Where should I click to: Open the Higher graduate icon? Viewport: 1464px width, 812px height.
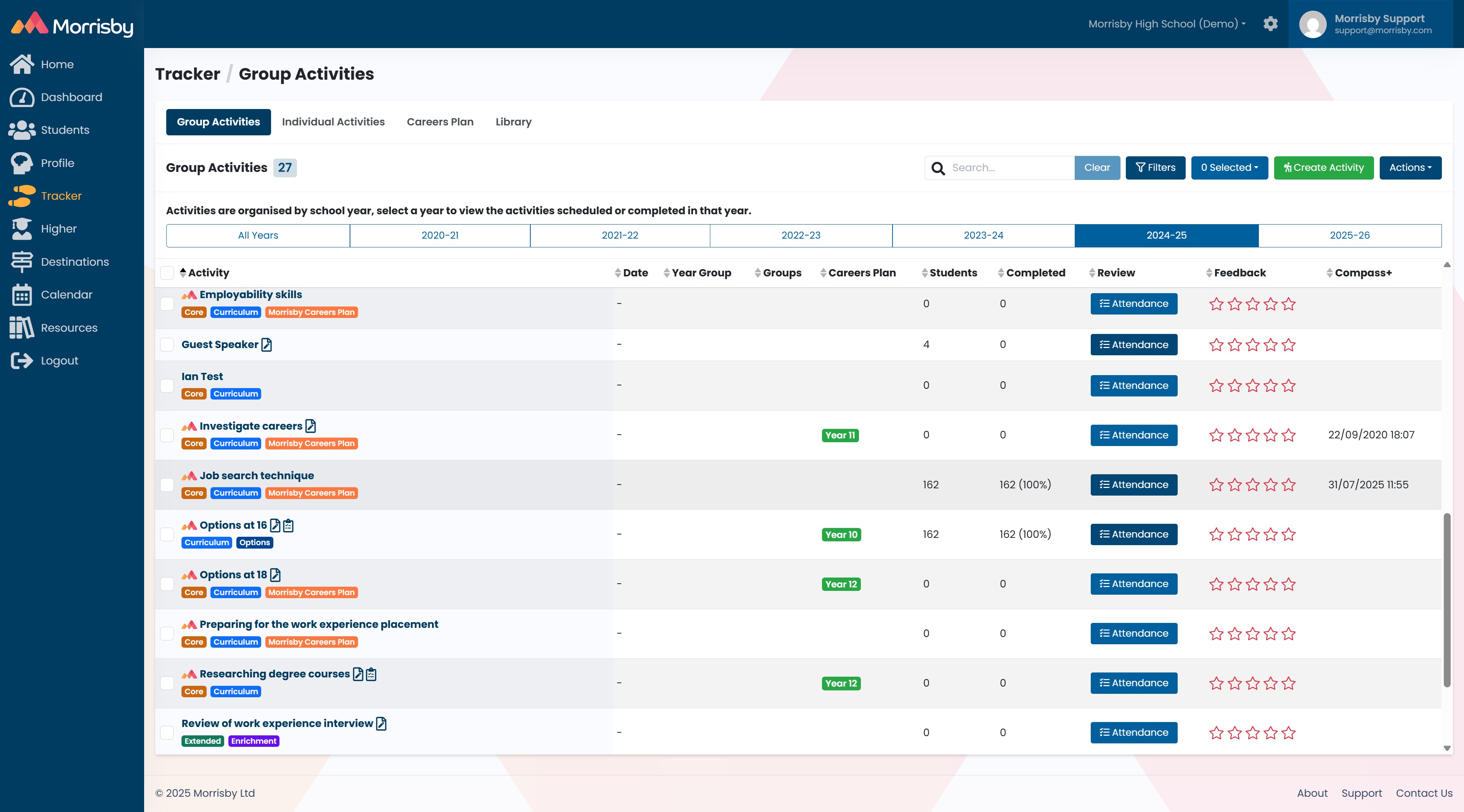[22, 229]
